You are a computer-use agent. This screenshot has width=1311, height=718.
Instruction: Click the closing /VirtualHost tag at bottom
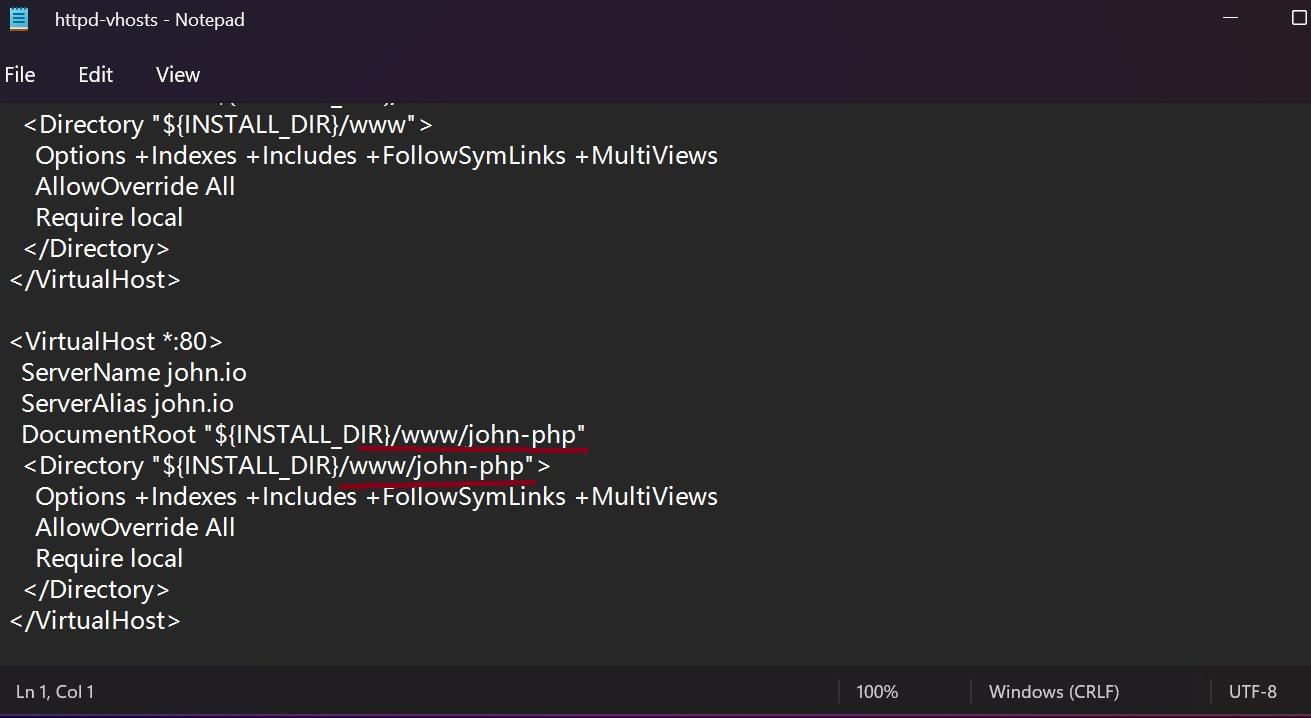coord(94,620)
